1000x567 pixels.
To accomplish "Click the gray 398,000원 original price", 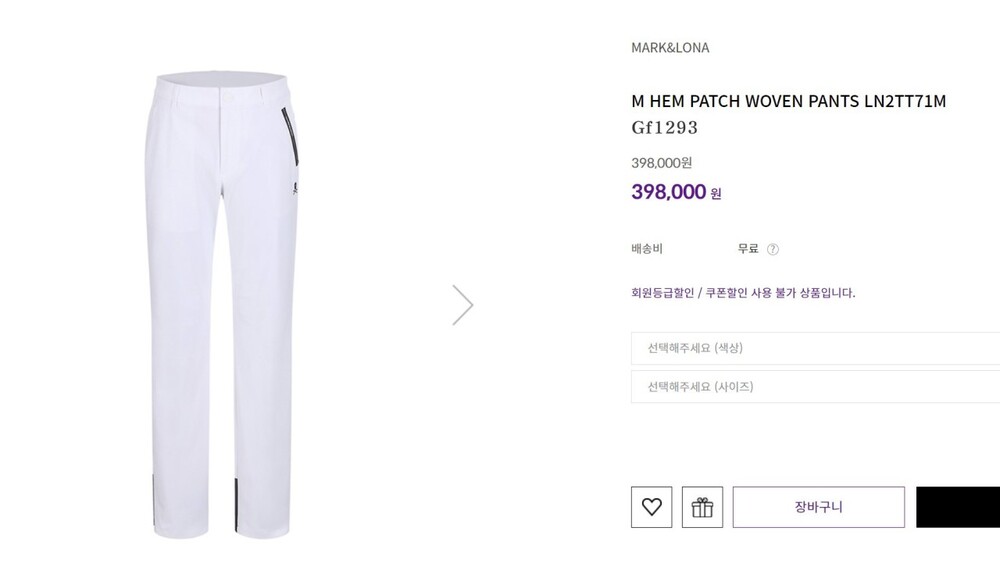I will 661,163.
